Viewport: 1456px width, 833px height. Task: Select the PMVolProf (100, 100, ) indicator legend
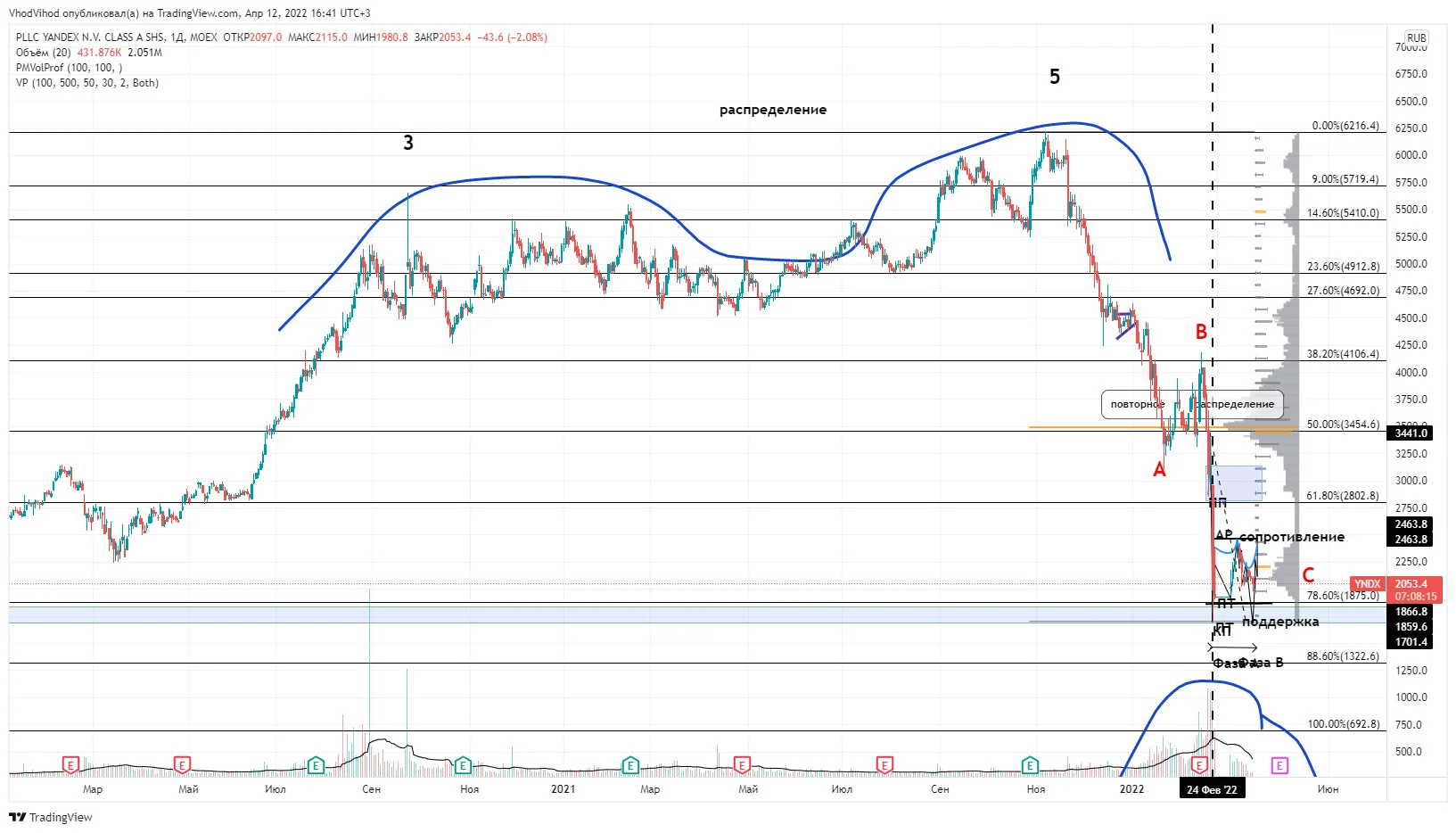[70, 68]
